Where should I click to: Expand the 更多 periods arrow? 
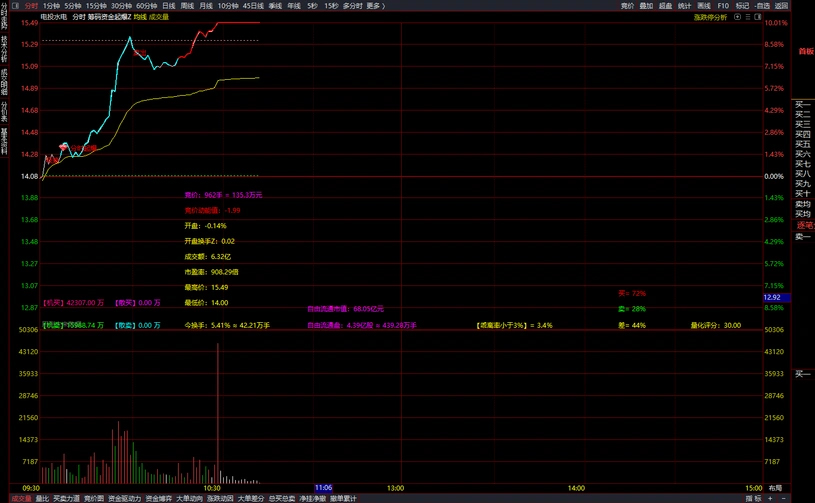[x=384, y=6]
